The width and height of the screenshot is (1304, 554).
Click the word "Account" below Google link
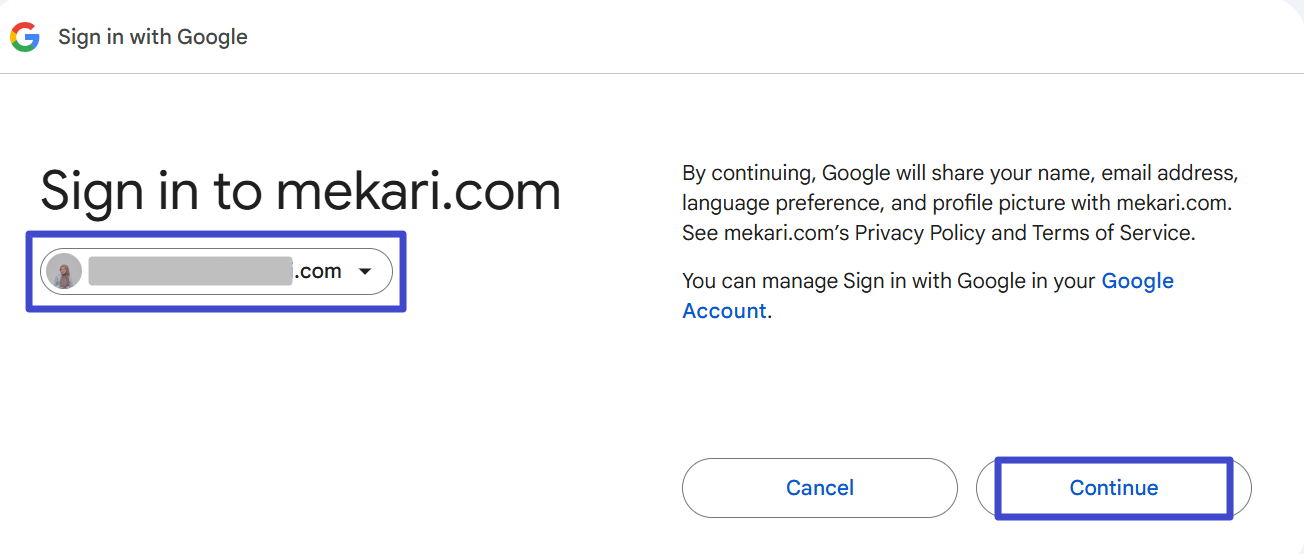724,311
